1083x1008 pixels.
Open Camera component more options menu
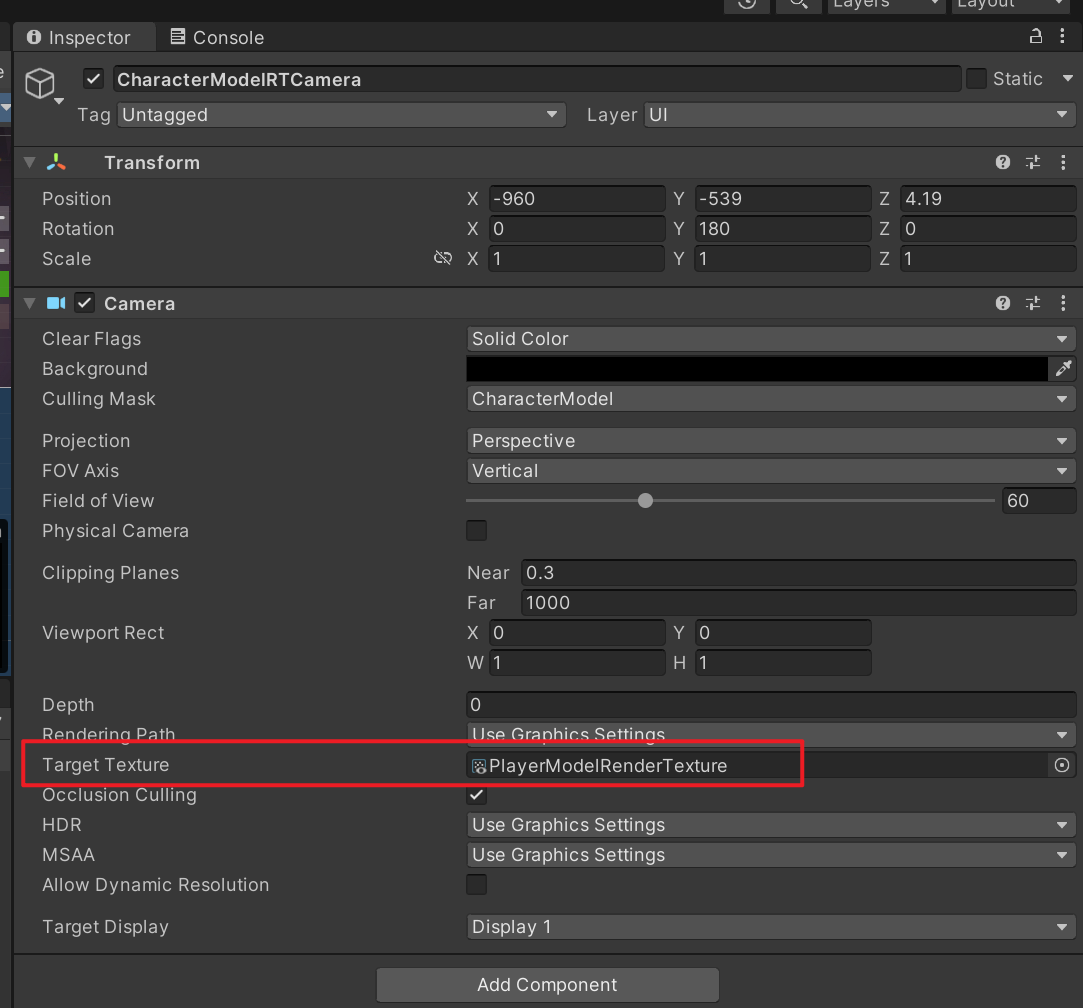click(x=1062, y=304)
